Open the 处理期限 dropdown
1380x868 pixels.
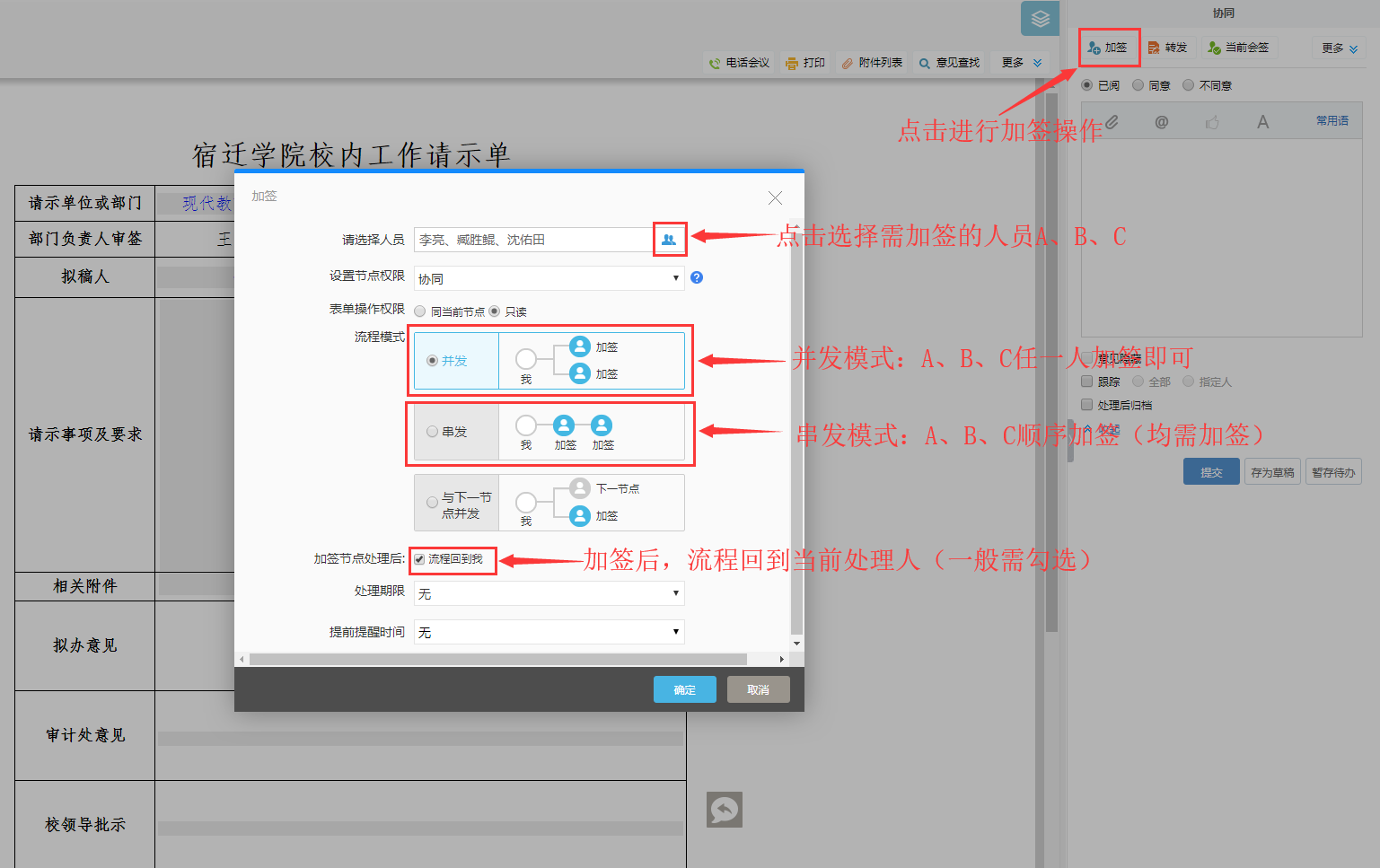tap(549, 593)
